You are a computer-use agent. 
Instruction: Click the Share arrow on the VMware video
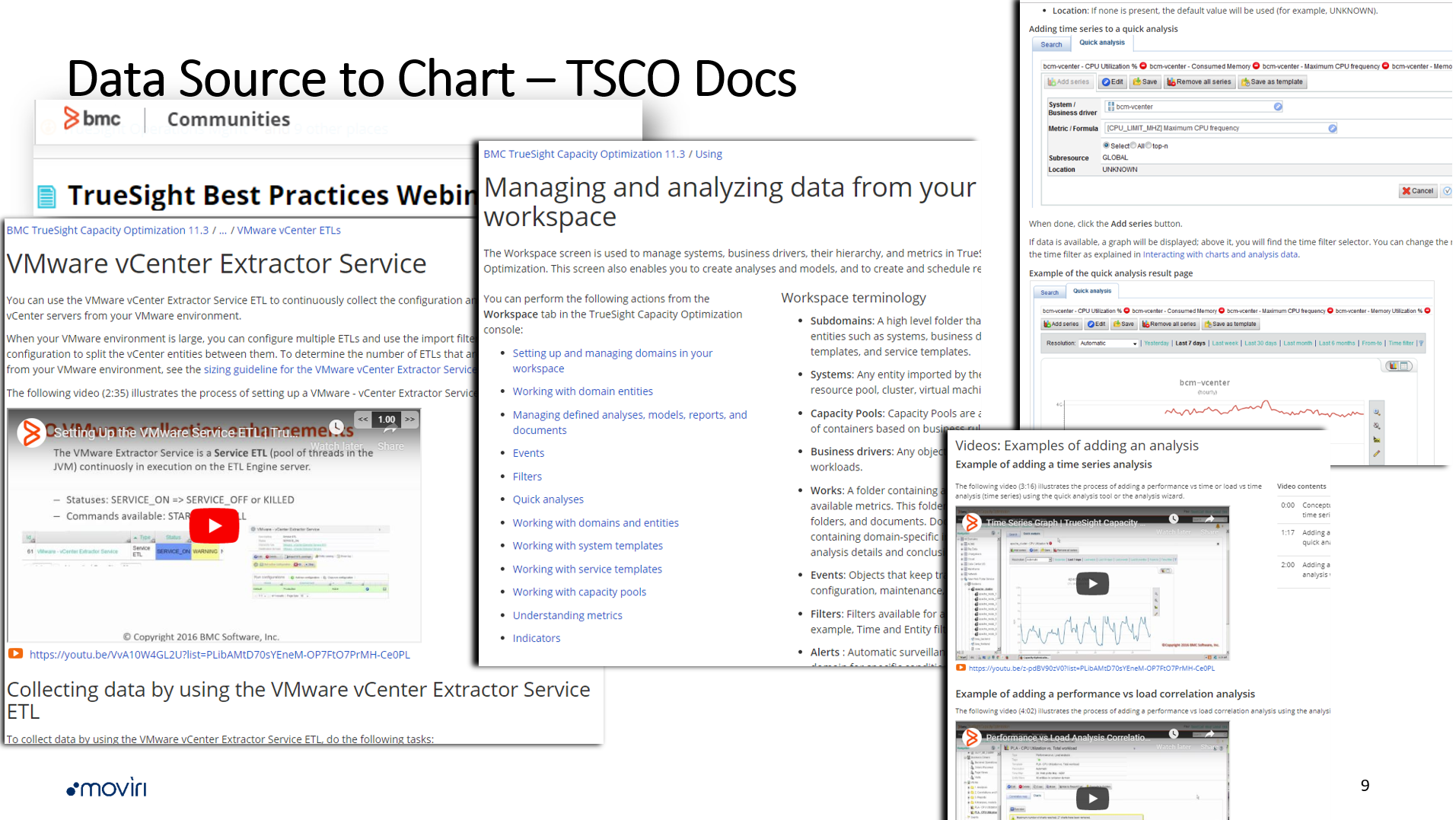(x=390, y=431)
